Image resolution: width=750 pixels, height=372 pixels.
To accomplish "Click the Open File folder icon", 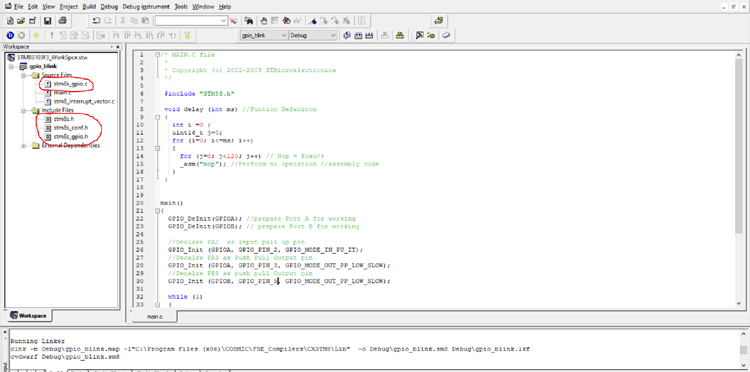I will click(x=21, y=21).
